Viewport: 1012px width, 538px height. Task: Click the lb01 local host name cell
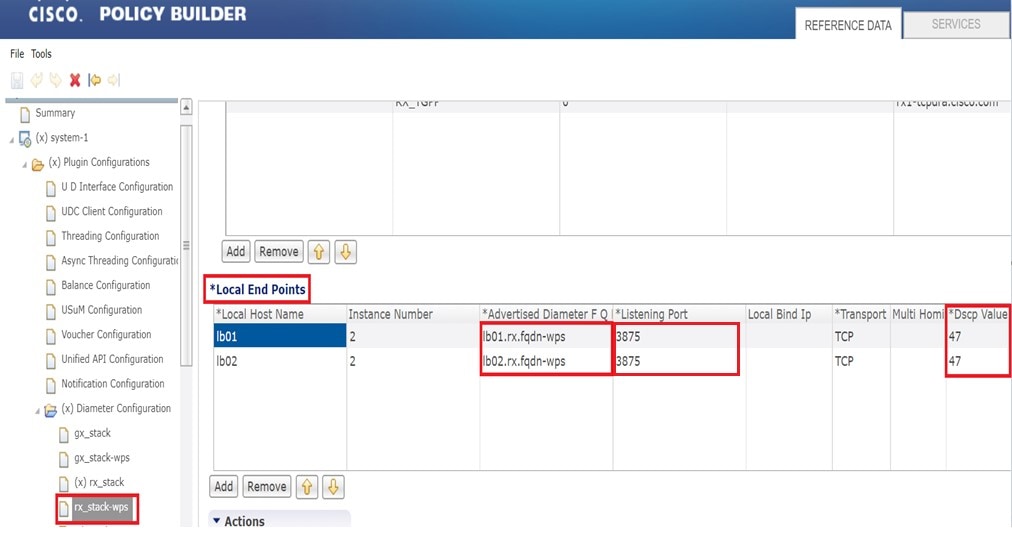pyautogui.click(x=279, y=336)
